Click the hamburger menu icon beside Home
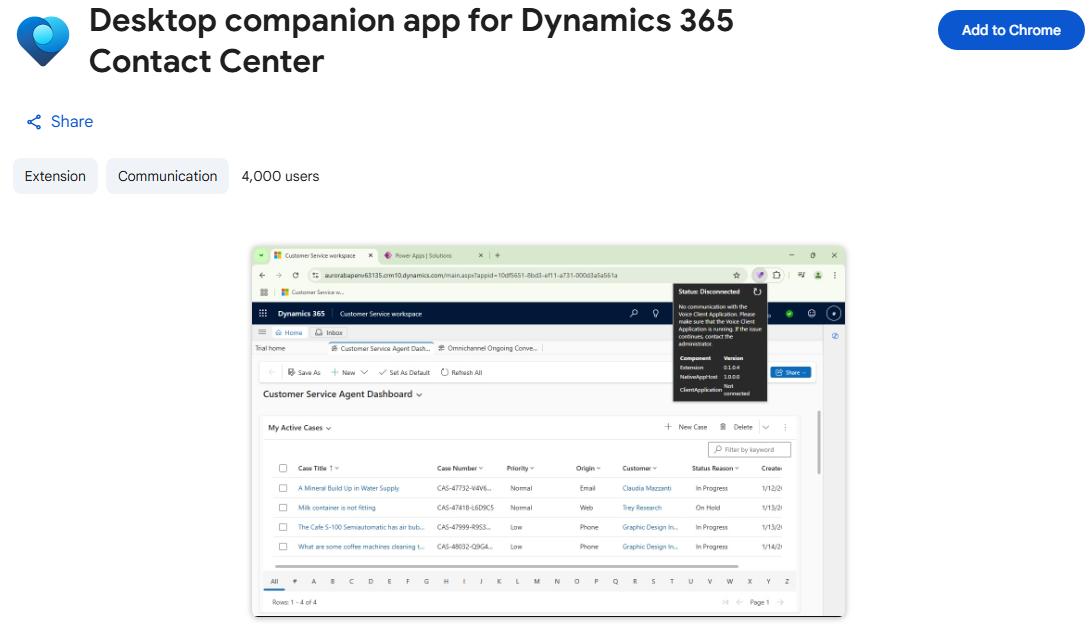 (x=262, y=332)
